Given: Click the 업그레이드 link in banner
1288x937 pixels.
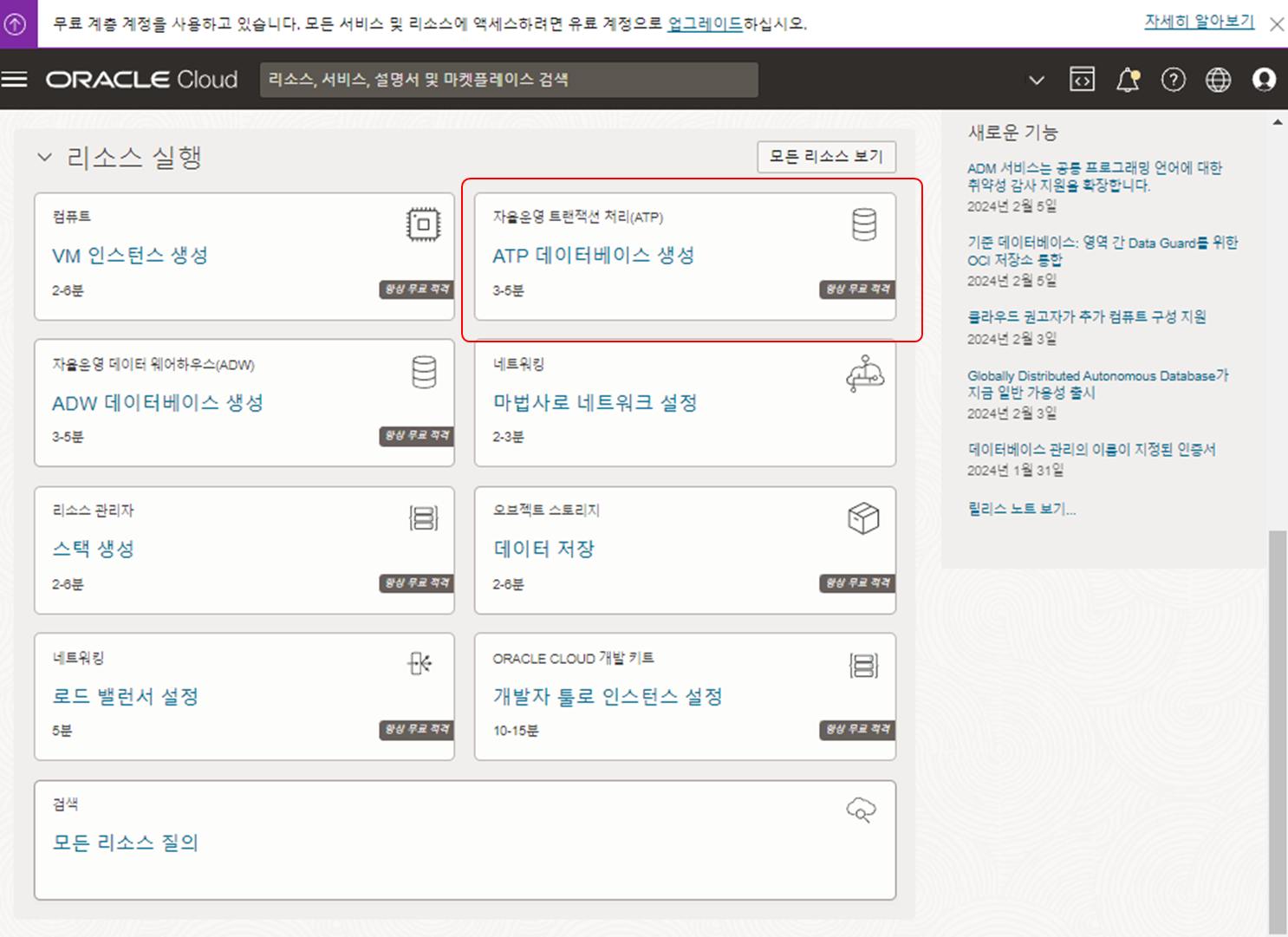Looking at the screenshot, I should (x=705, y=24).
